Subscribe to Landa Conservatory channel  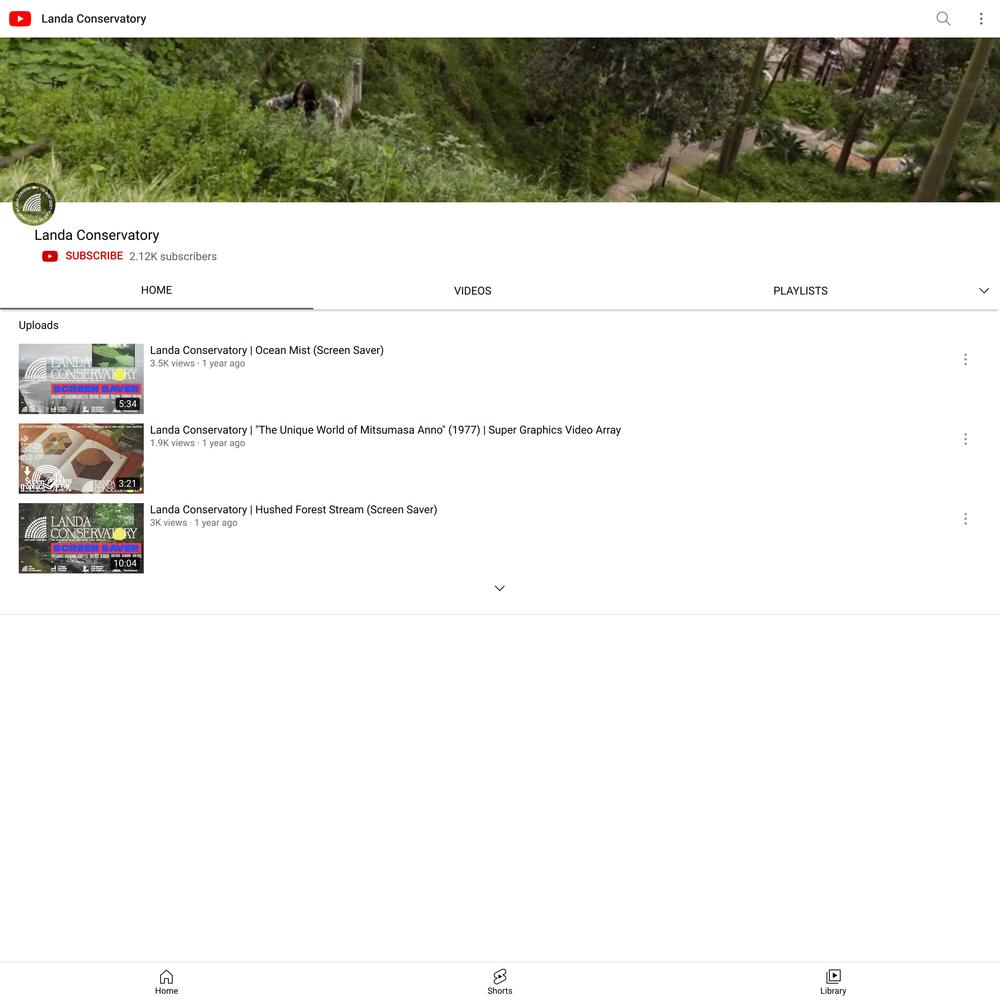[x=94, y=256]
